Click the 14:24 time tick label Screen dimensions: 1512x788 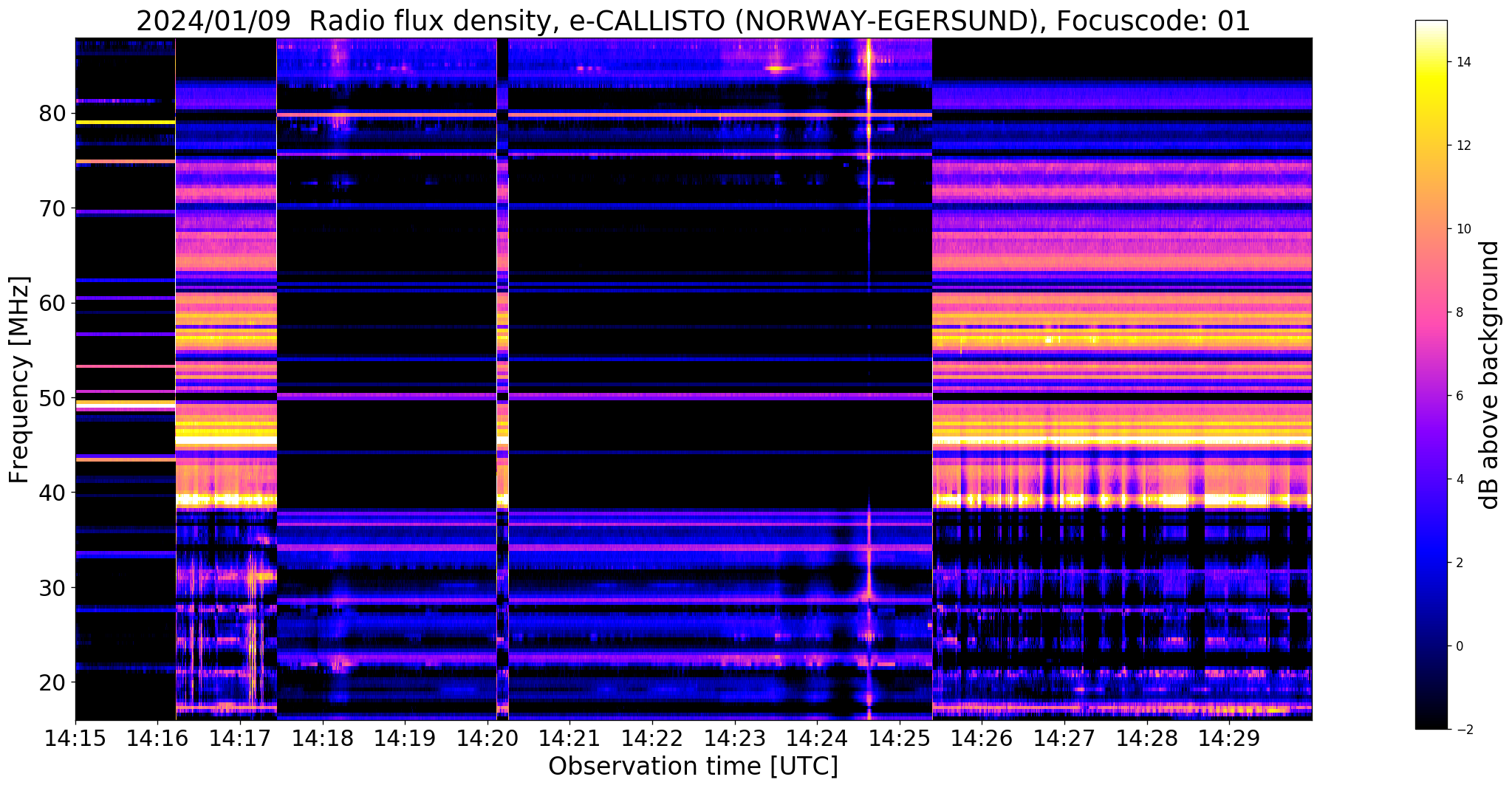coord(818,738)
